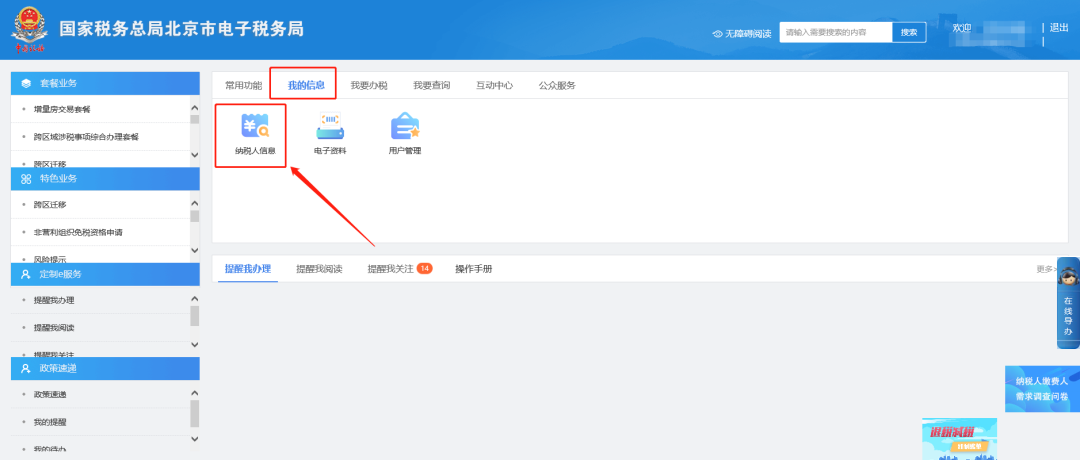Viewport: 1080px width, 460px height.
Task: Open the 在线导办 assistant widget
Action: coord(1068,303)
